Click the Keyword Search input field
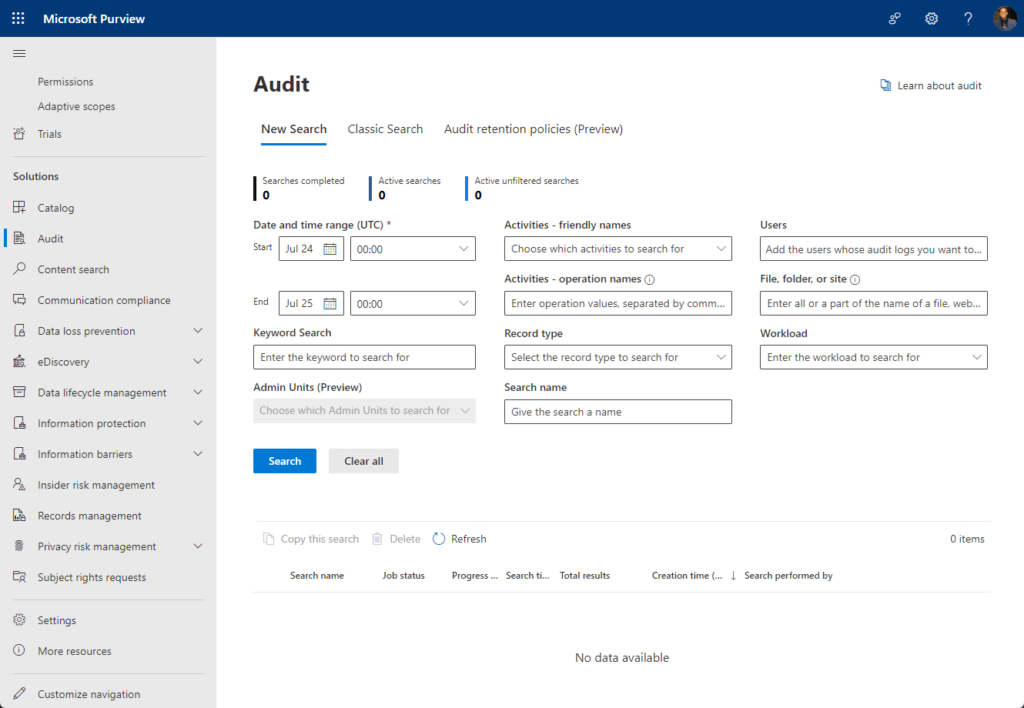 [364, 357]
